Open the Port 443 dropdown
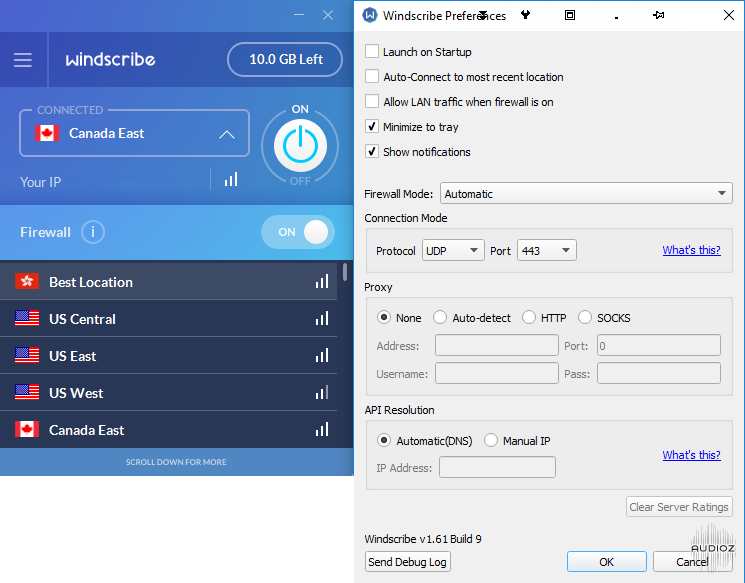745x583 pixels. pyautogui.click(x=547, y=250)
